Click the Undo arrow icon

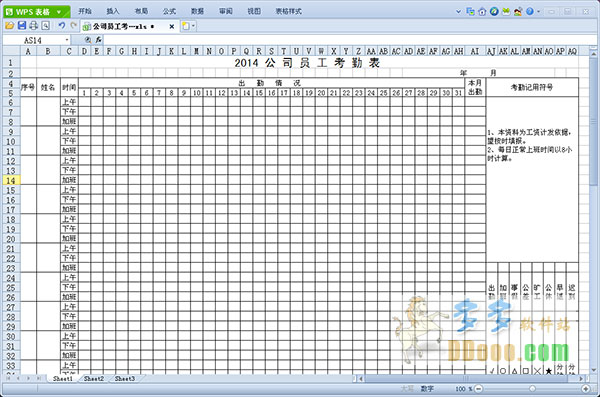point(61,26)
